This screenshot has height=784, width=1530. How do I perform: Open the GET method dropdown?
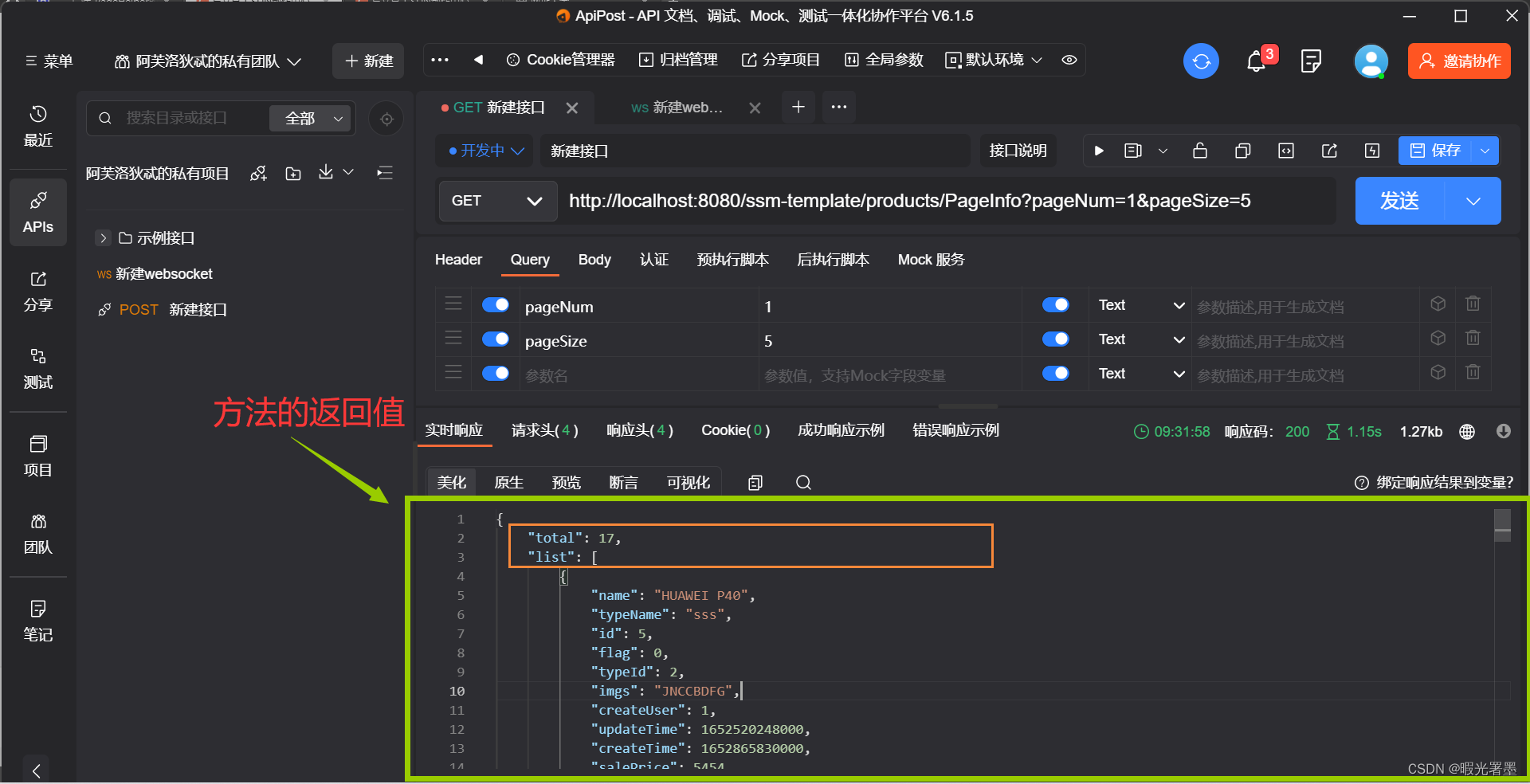click(x=497, y=201)
